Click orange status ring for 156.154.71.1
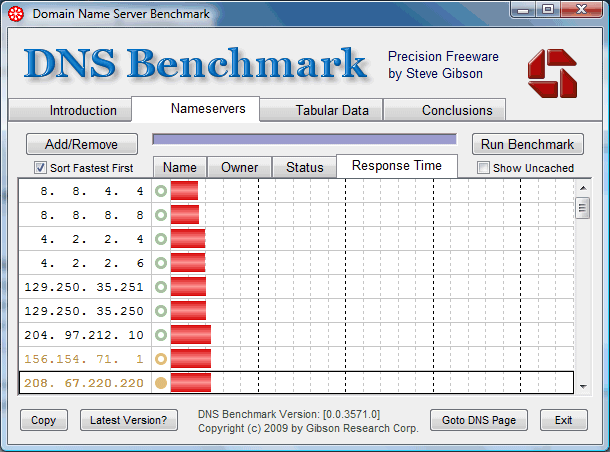The width and height of the screenshot is (610, 452). [161, 359]
